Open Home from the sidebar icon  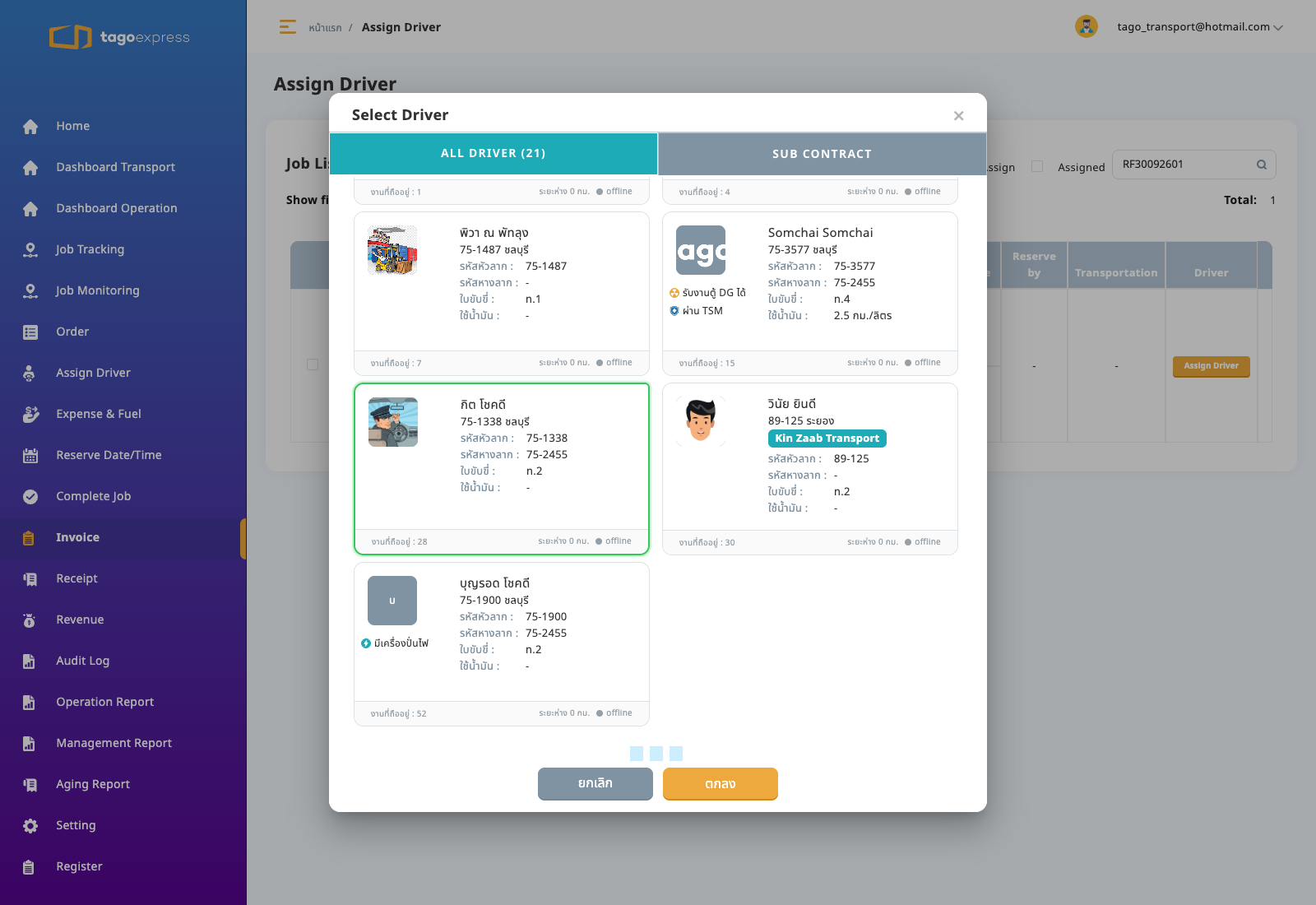tap(30, 127)
